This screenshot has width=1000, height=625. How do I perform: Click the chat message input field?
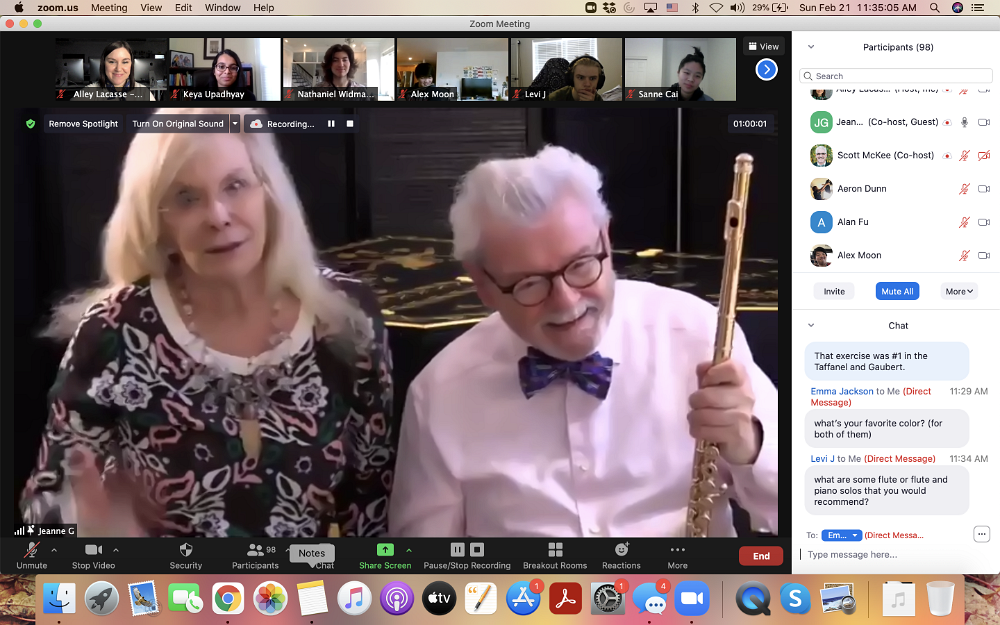pyautogui.click(x=895, y=555)
